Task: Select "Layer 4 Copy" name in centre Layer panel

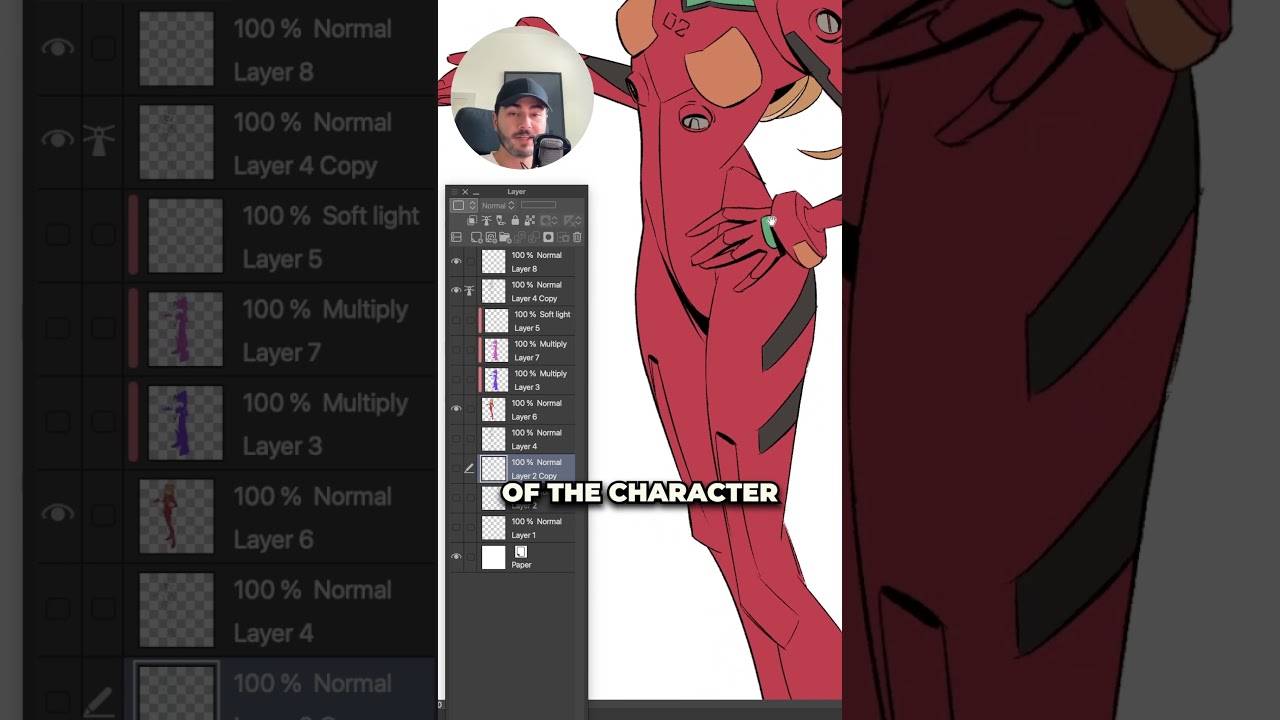Action: coord(535,299)
